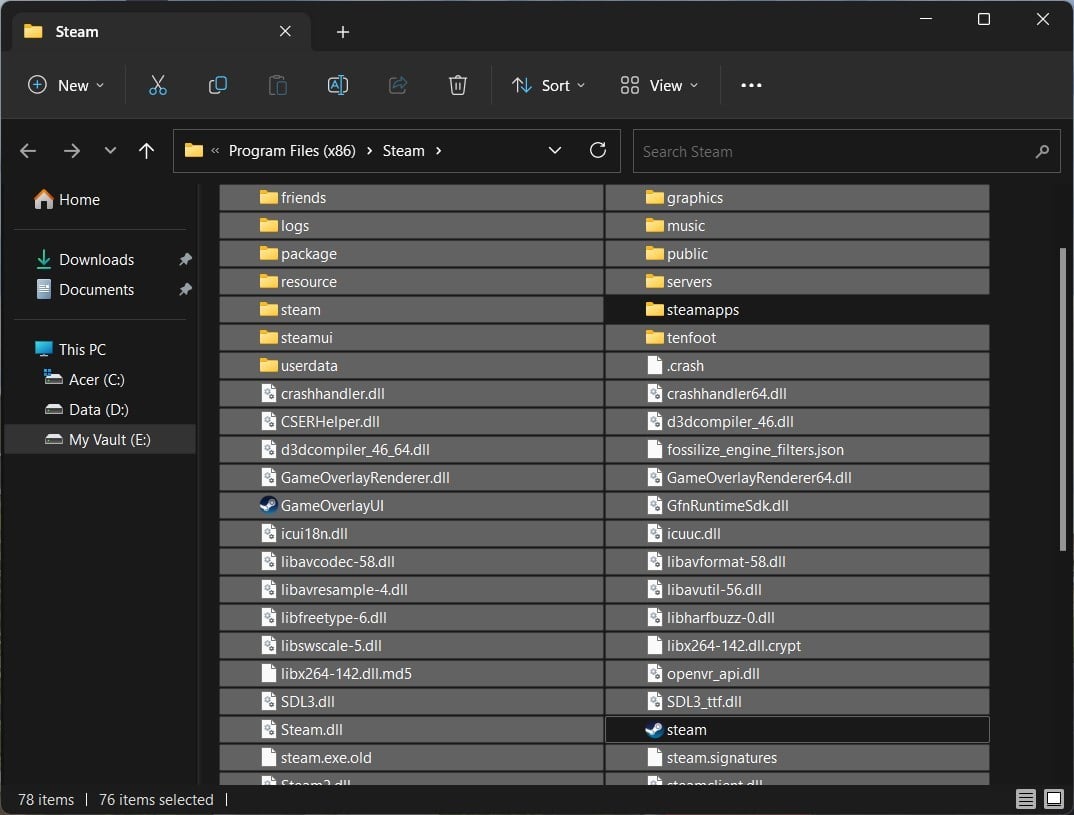The image size is (1074, 815).
Task: Open the View layout dropdown
Action: (x=659, y=85)
